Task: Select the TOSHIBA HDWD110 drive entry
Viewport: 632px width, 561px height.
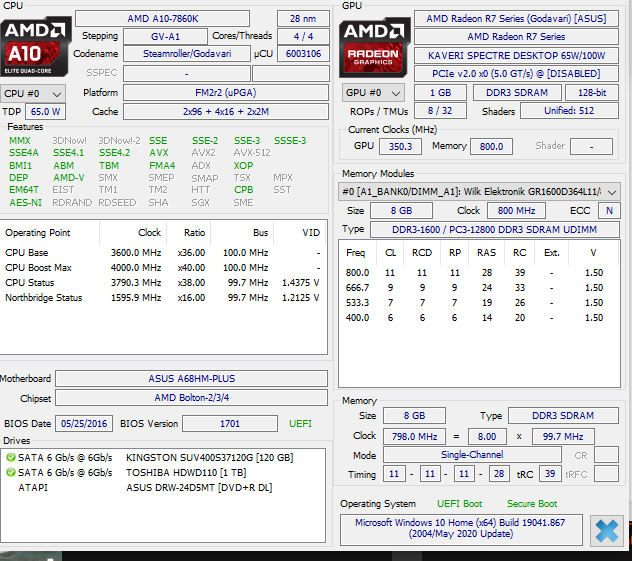Action: pos(163,472)
